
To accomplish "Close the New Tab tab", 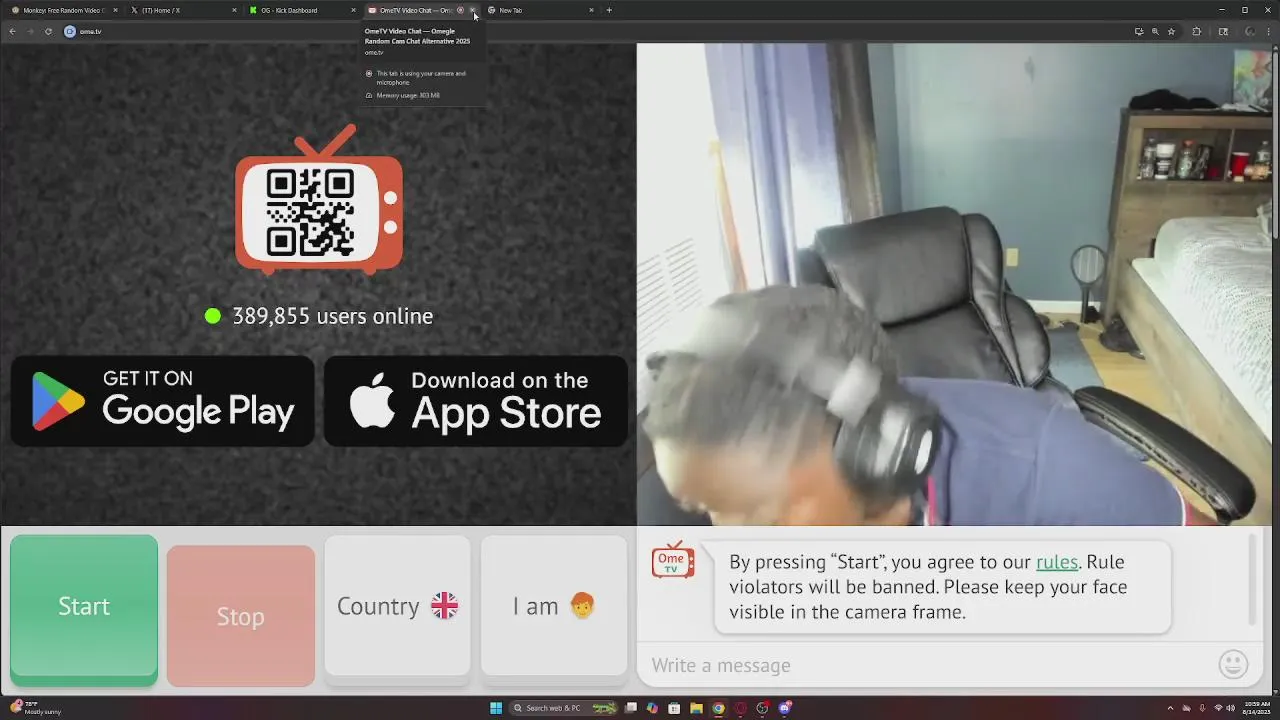I will tap(591, 10).
